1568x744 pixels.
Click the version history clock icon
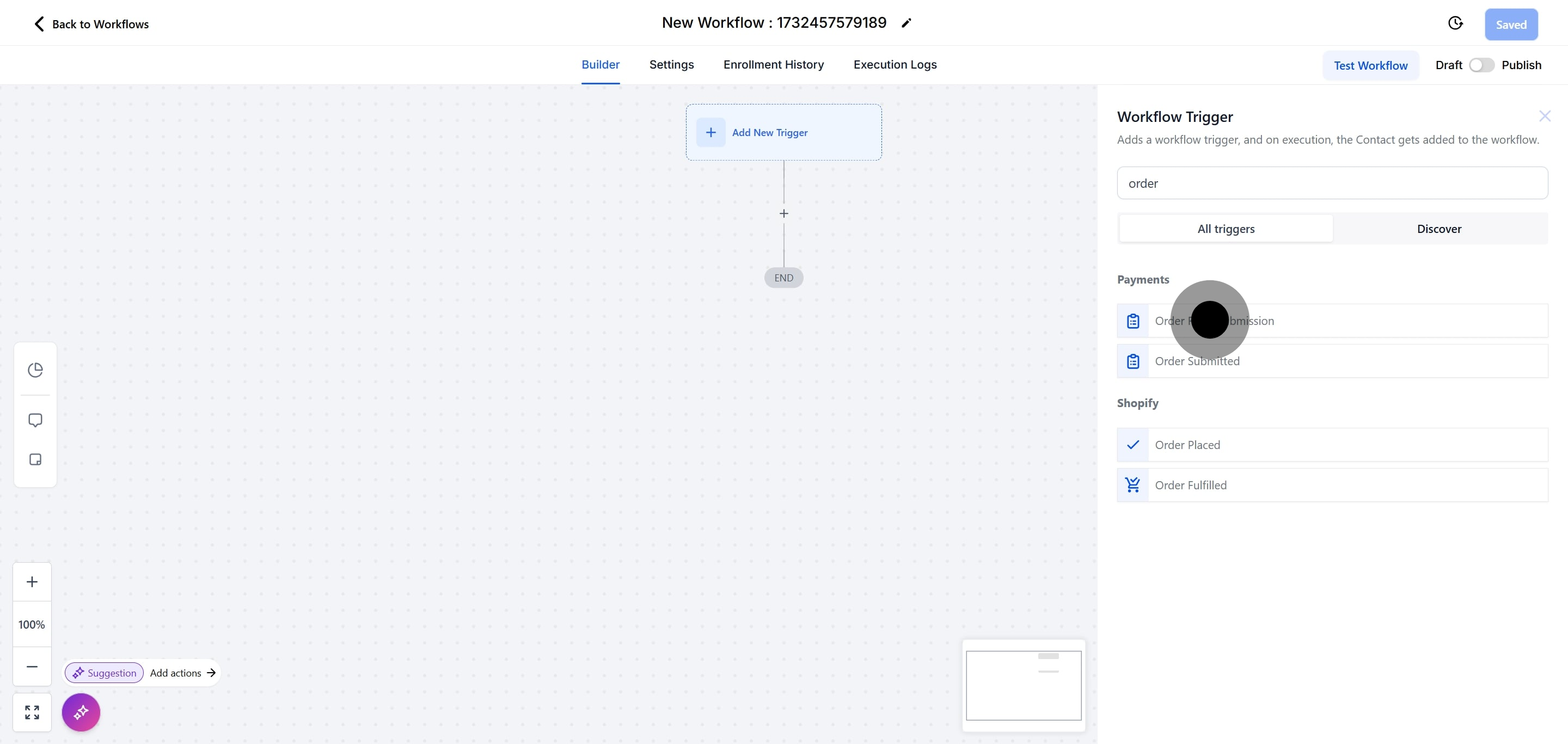(x=1455, y=22)
